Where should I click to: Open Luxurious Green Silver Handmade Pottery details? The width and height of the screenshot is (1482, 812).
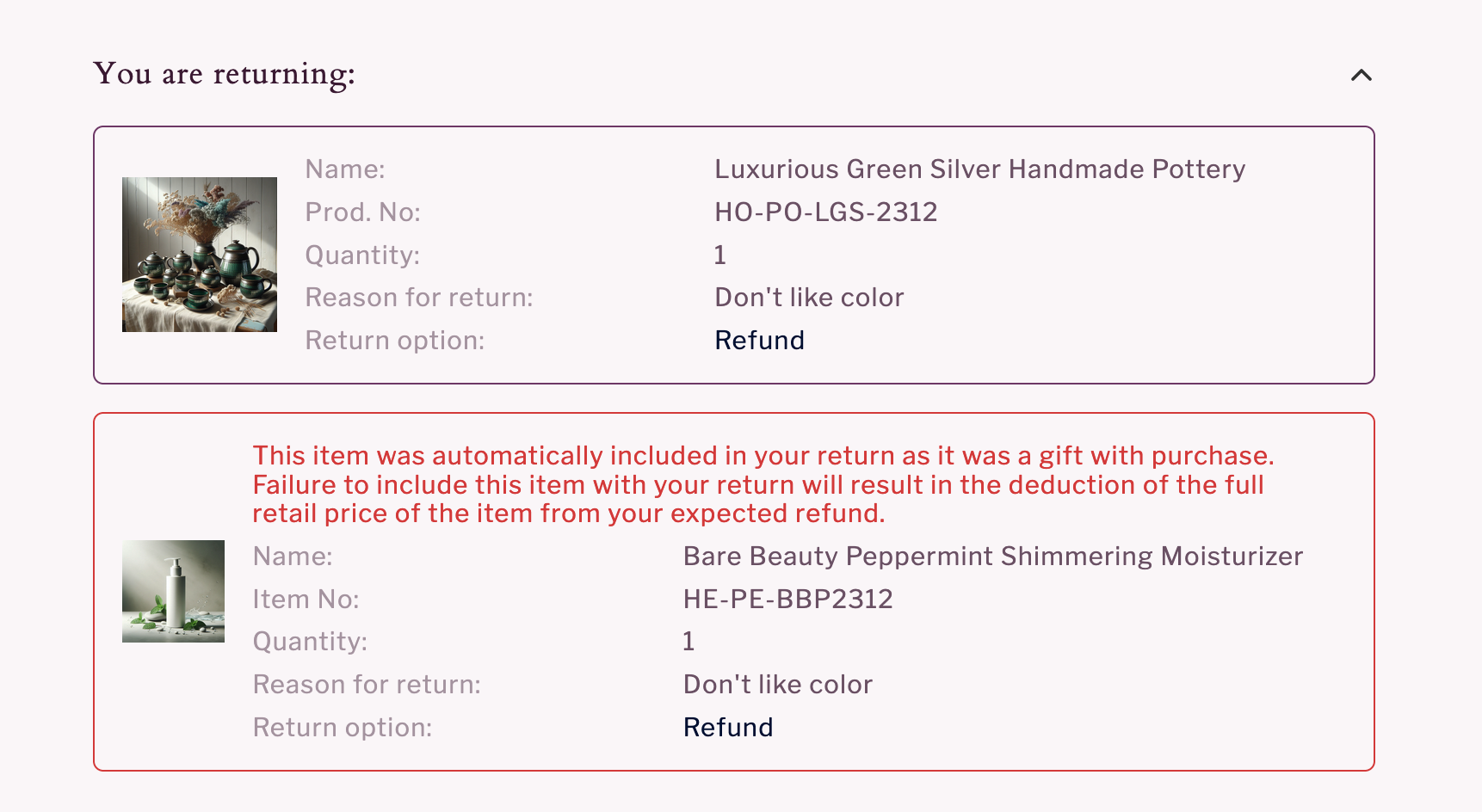click(979, 169)
